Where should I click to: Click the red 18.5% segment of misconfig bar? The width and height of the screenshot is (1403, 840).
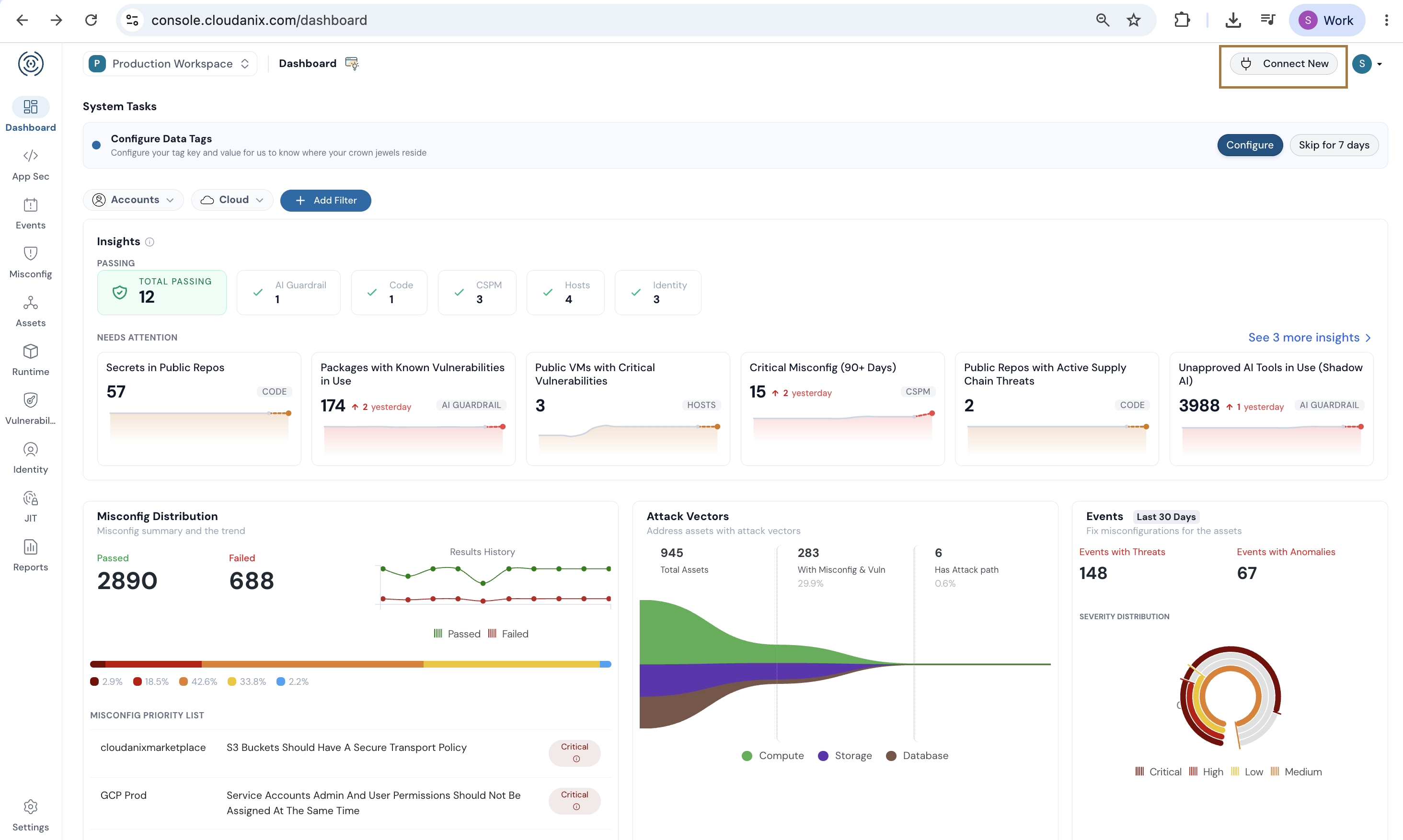tap(153, 664)
